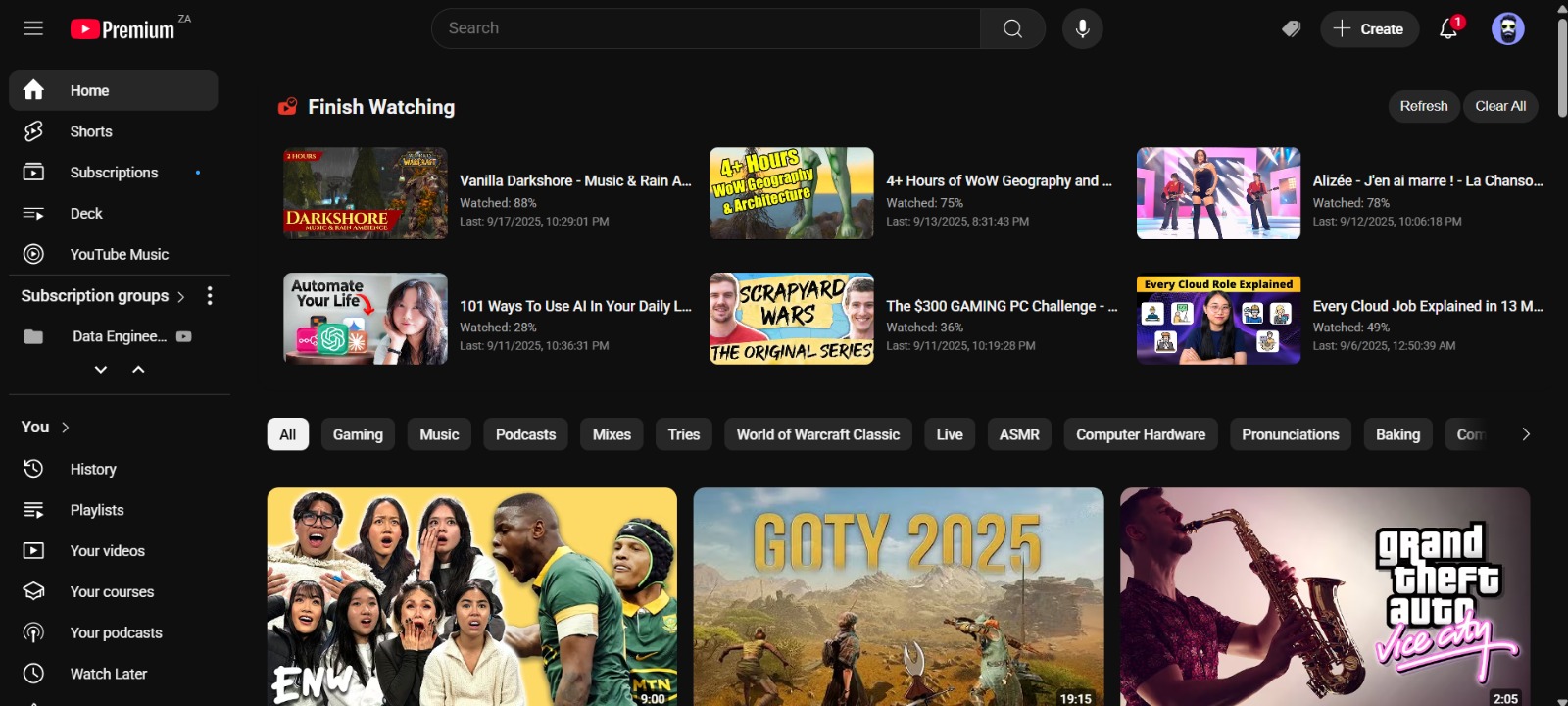Click the Watch Later clock icon

click(33, 674)
